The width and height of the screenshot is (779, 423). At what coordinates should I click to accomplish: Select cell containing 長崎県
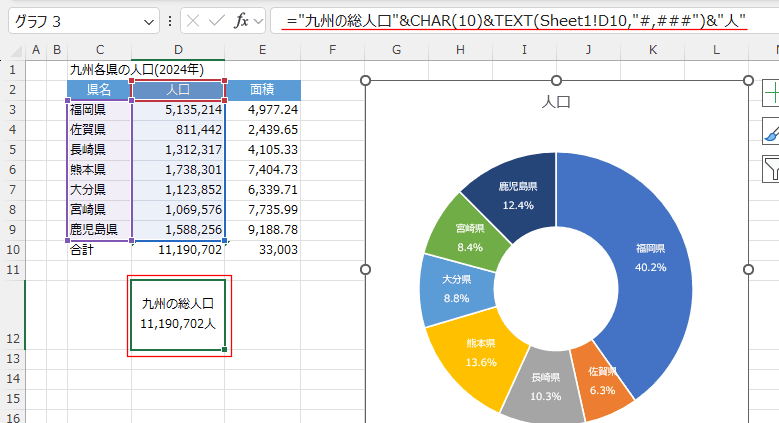point(99,150)
